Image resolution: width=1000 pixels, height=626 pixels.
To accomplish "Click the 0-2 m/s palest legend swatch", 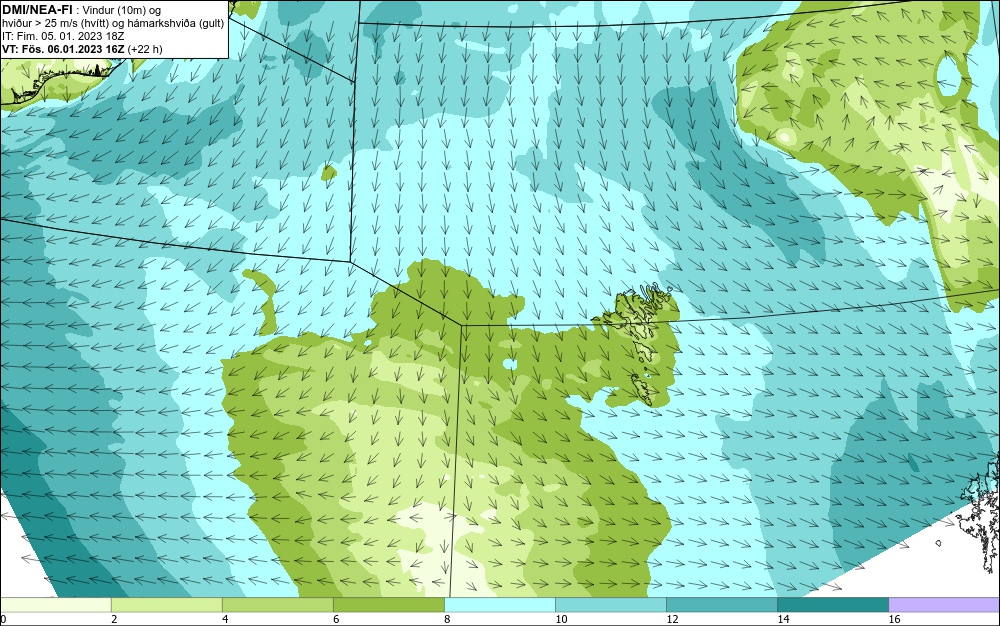I will (55, 604).
